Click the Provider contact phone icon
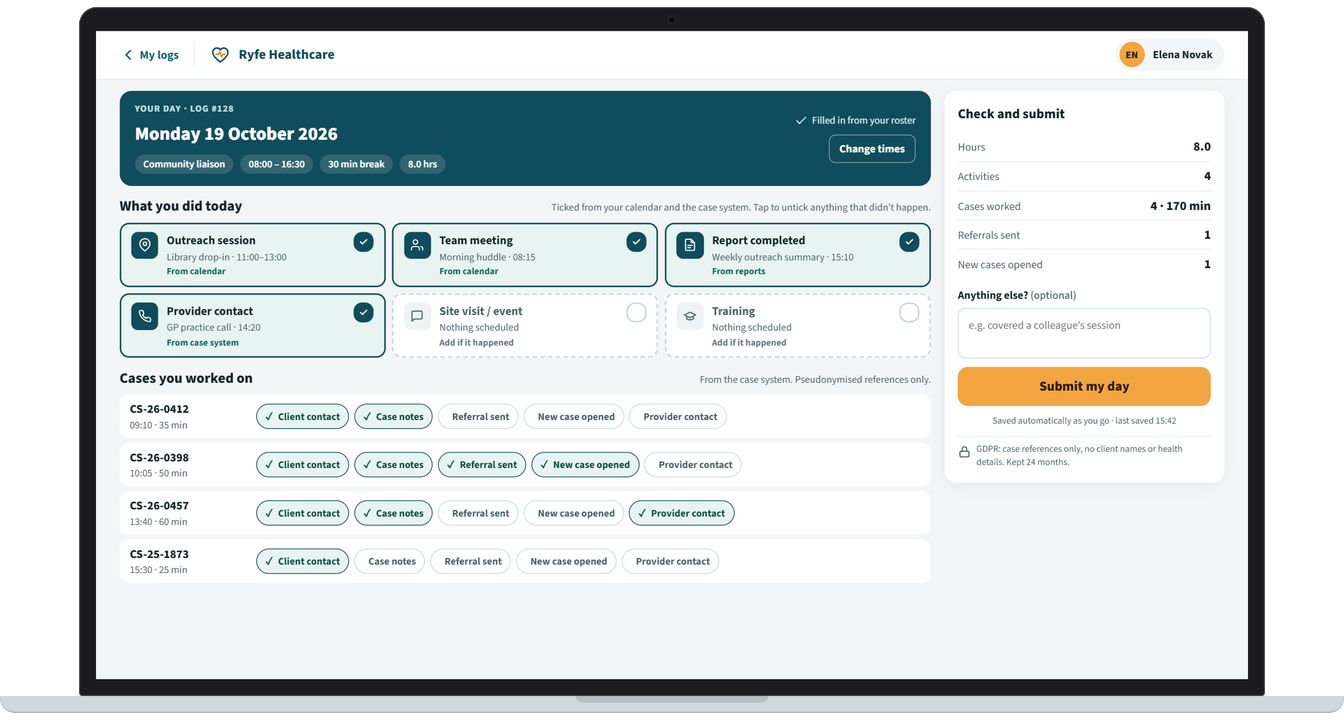Viewport: 1344px width, 720px height. click(145, 316)
